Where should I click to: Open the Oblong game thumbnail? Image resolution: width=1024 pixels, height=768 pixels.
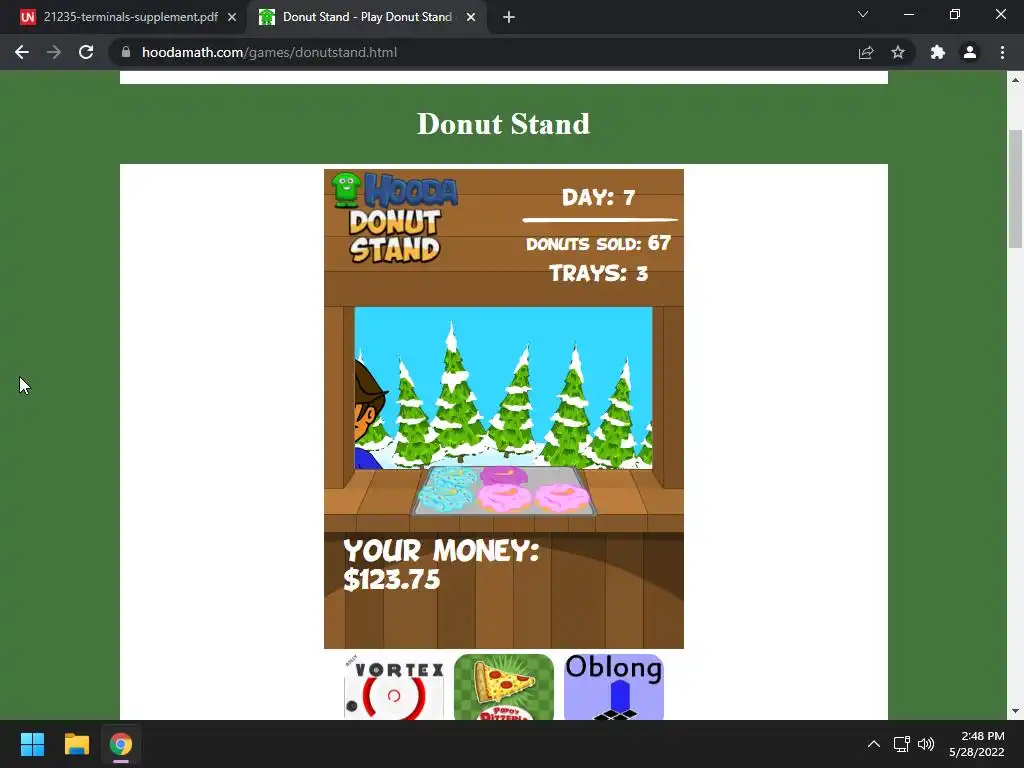(614, 687)
